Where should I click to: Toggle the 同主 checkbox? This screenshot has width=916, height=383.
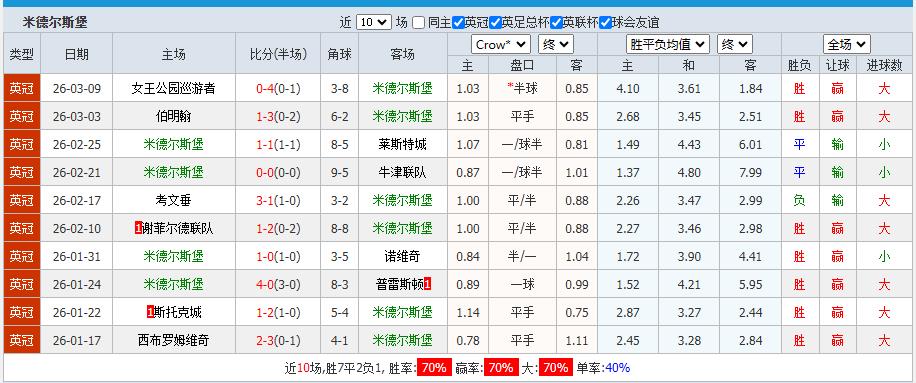pyautogui.click(x=418, y=23)
